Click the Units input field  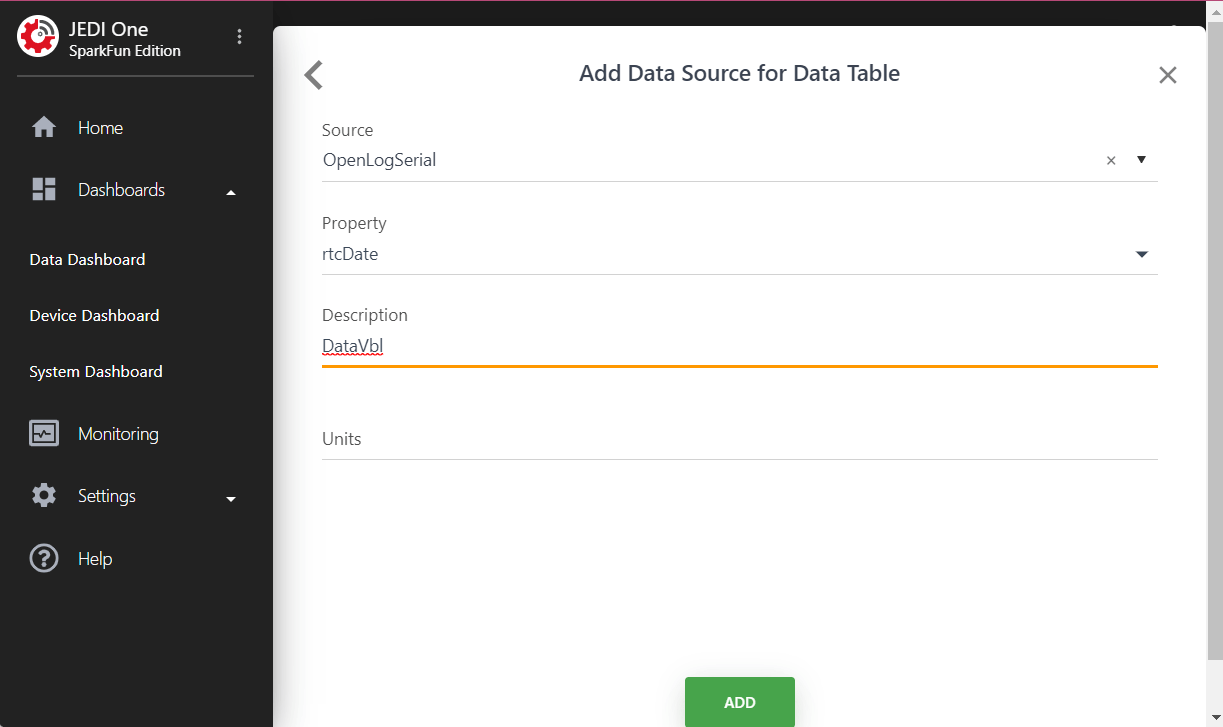(739, 439)
